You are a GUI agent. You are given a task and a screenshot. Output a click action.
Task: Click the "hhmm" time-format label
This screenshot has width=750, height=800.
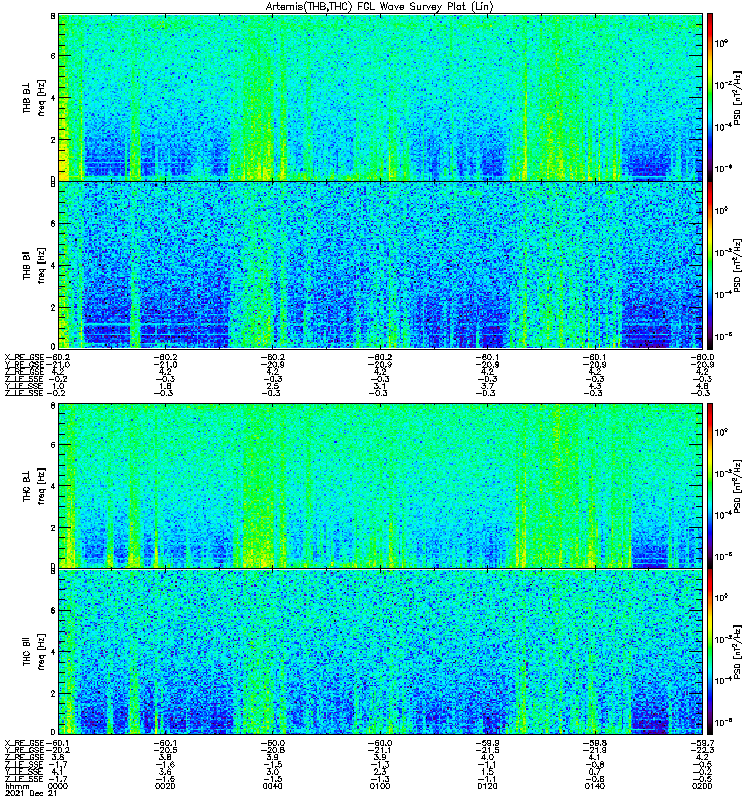(x=16, y=786)
